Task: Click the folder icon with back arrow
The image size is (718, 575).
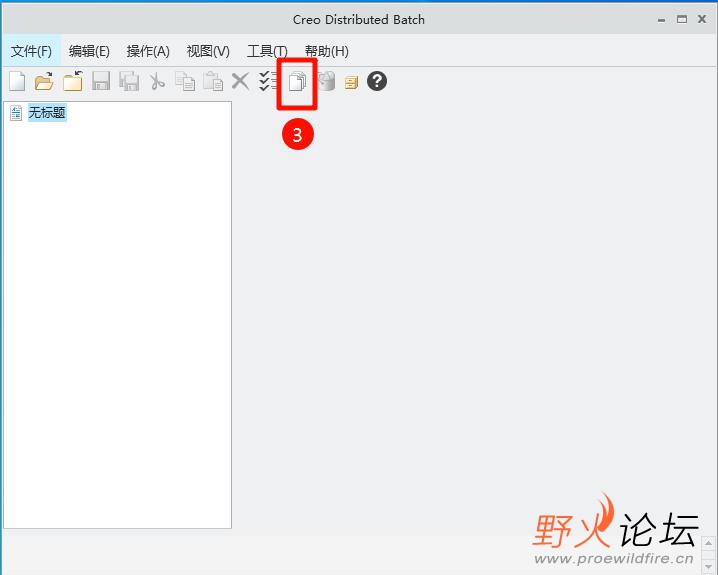Action: [x=73, y=81]
